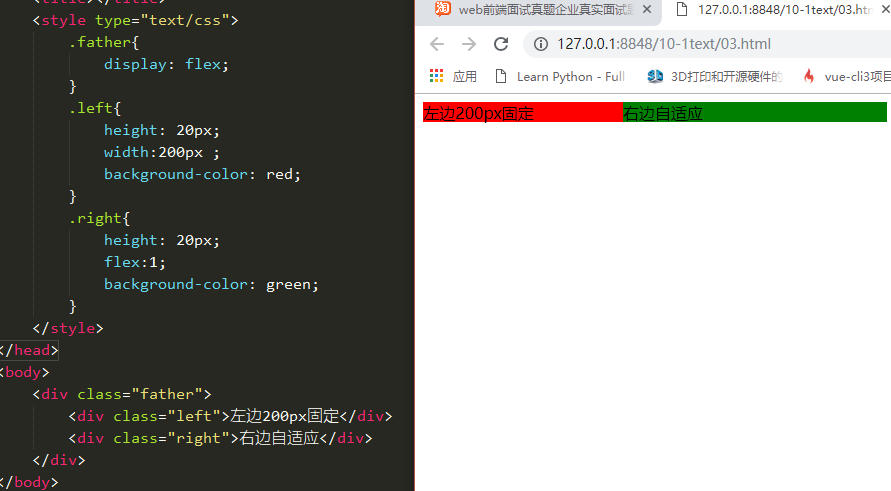The width and height of the screenshot is (891, 491).
Task: Click the Learn Python bookmark page icon
Action: tap(501, 76)
